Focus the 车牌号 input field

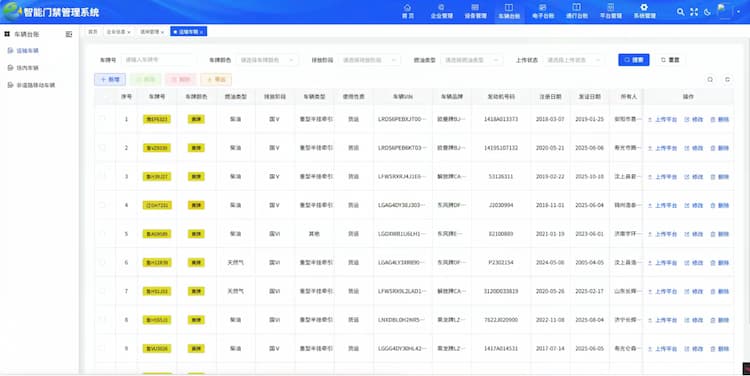pos(158,60)
